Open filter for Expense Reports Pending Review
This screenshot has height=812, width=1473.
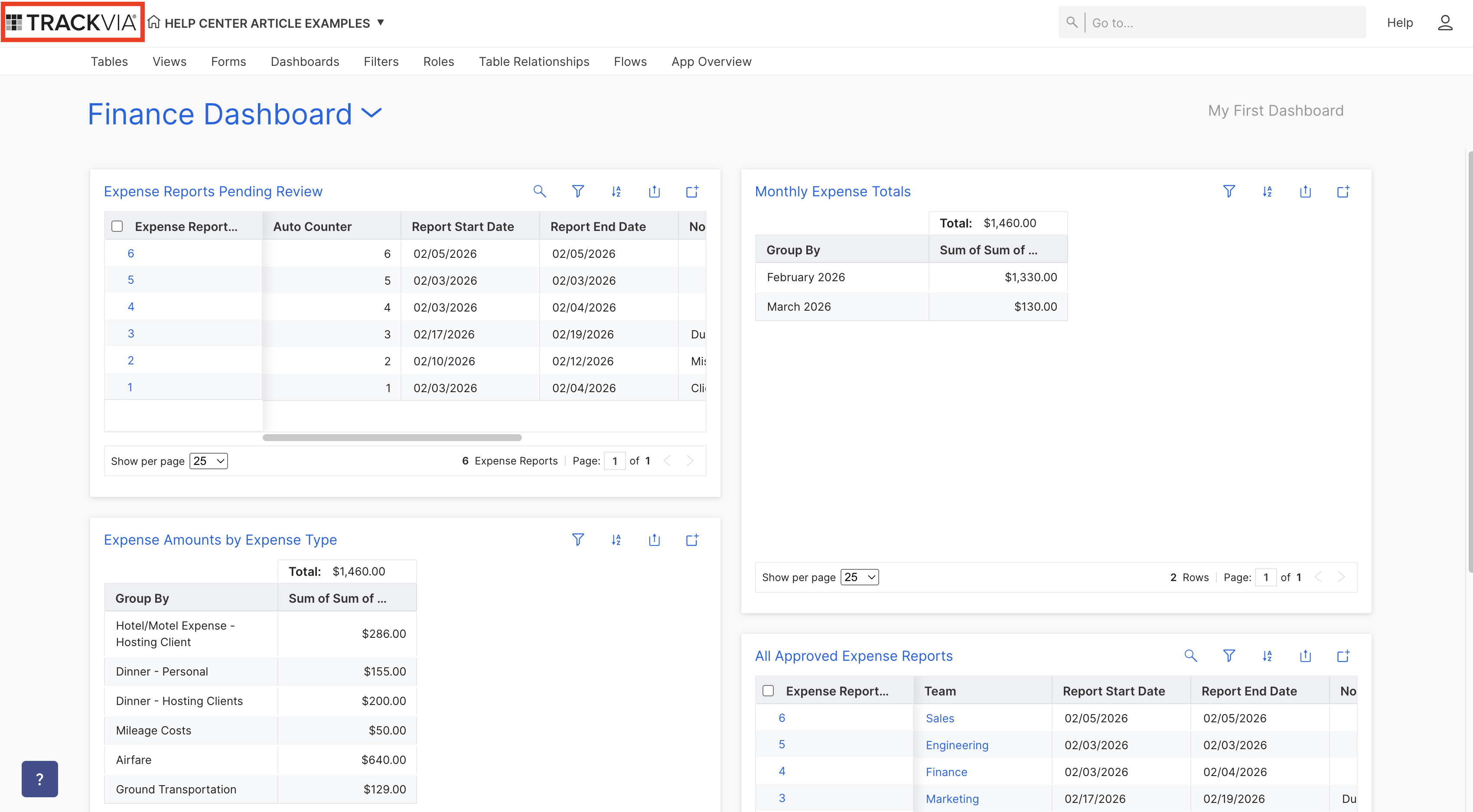coord(577,192)
